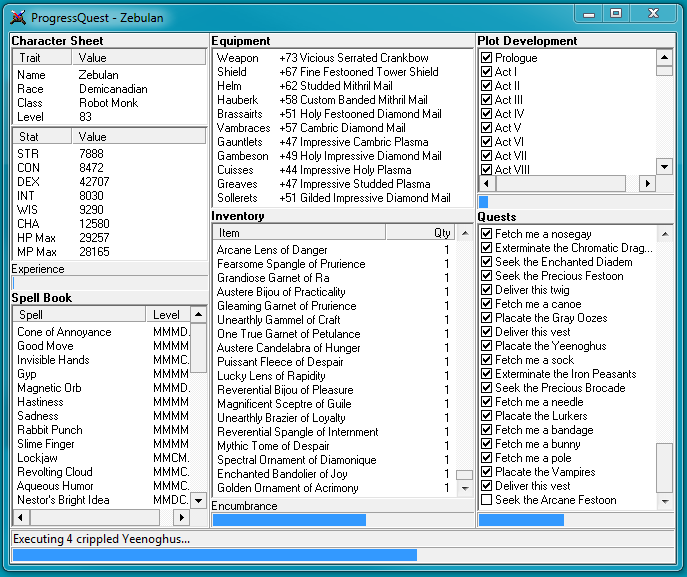Click Plot Development scroll up arrow

[x=665, y=57]
